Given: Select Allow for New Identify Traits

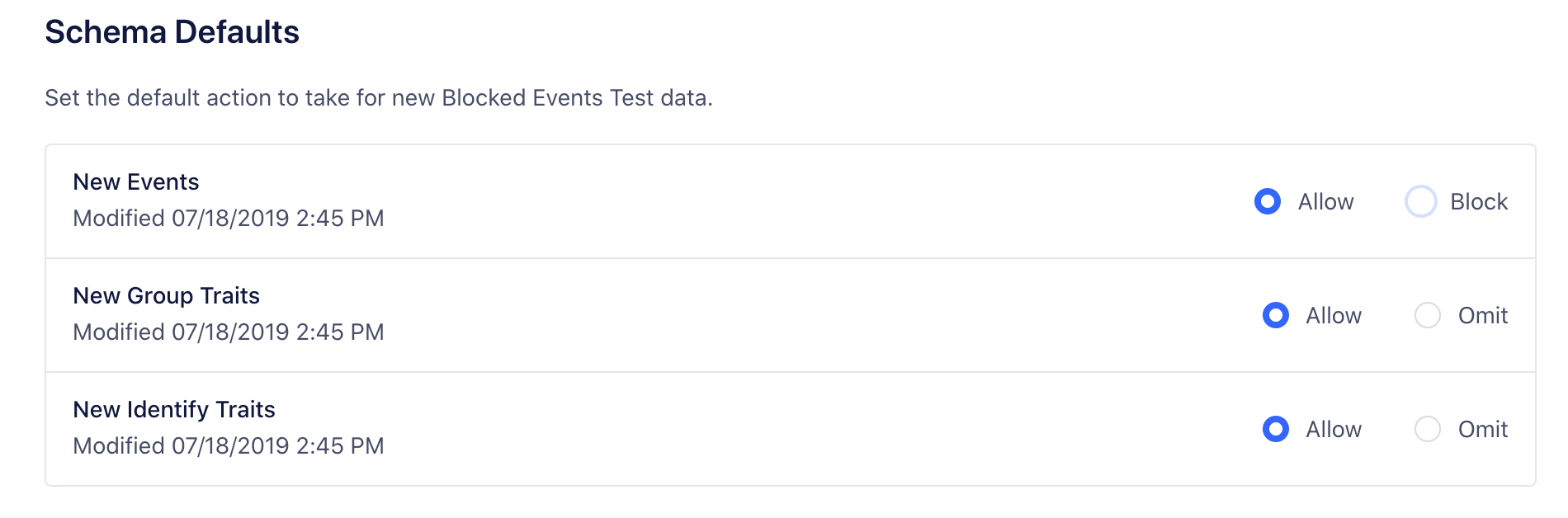Looking at the screenshot, I should pyautogui.click(x=1275, y=429).
